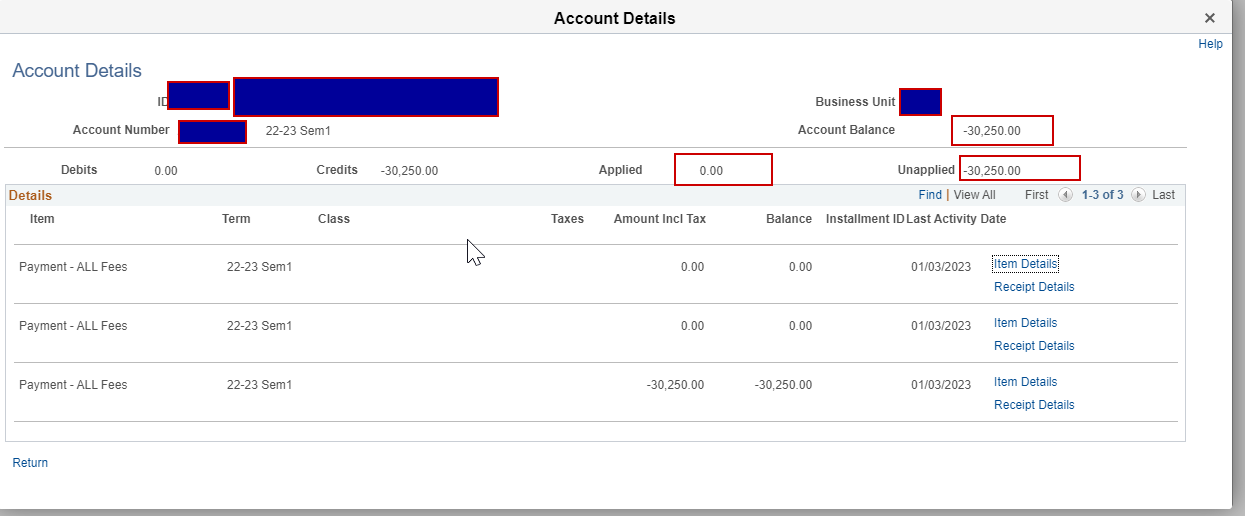Click the Last Activity Date column header
The height and width of the screenshot is (516, 1245).
click(956, 219)
